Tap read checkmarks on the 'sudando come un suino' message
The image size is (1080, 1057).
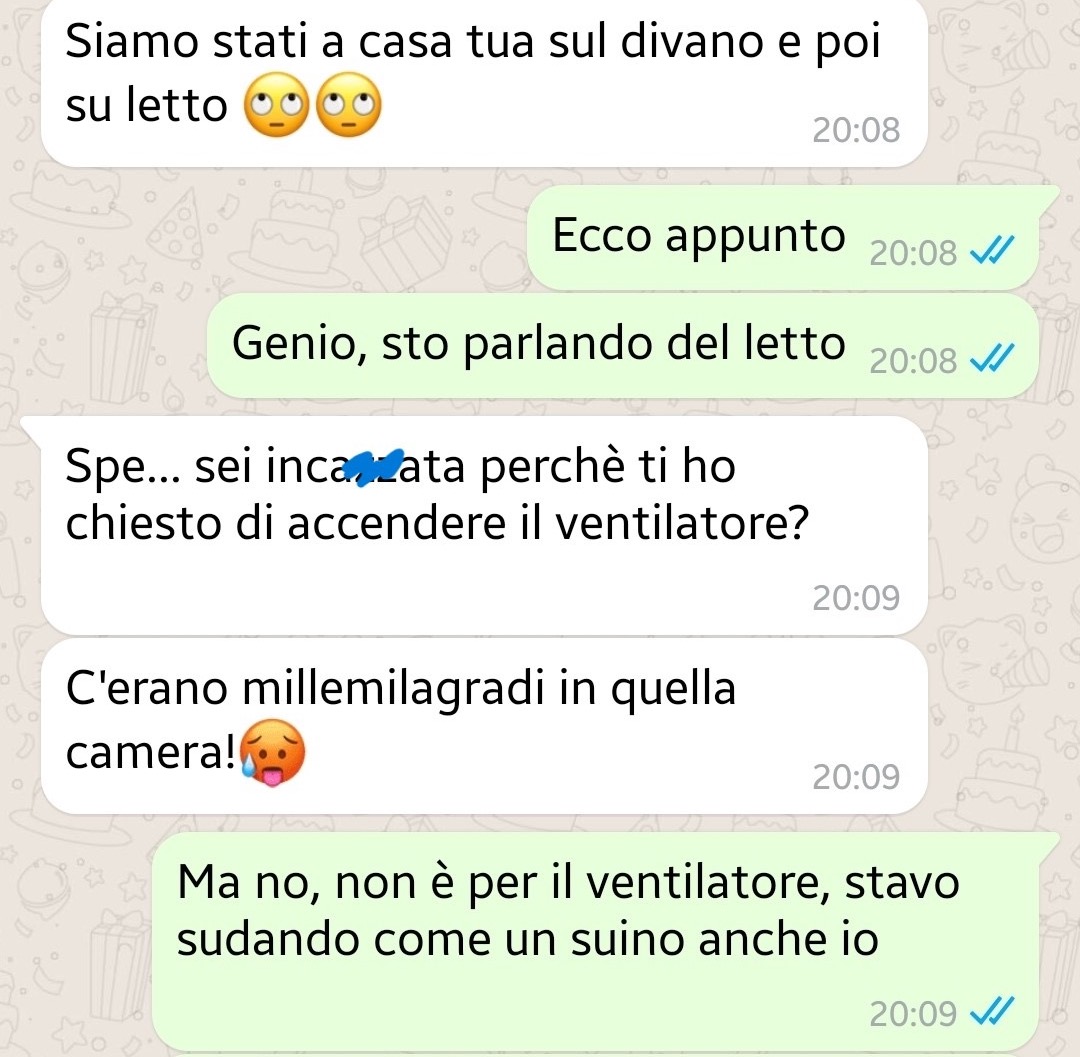[x=992, y=1011]
